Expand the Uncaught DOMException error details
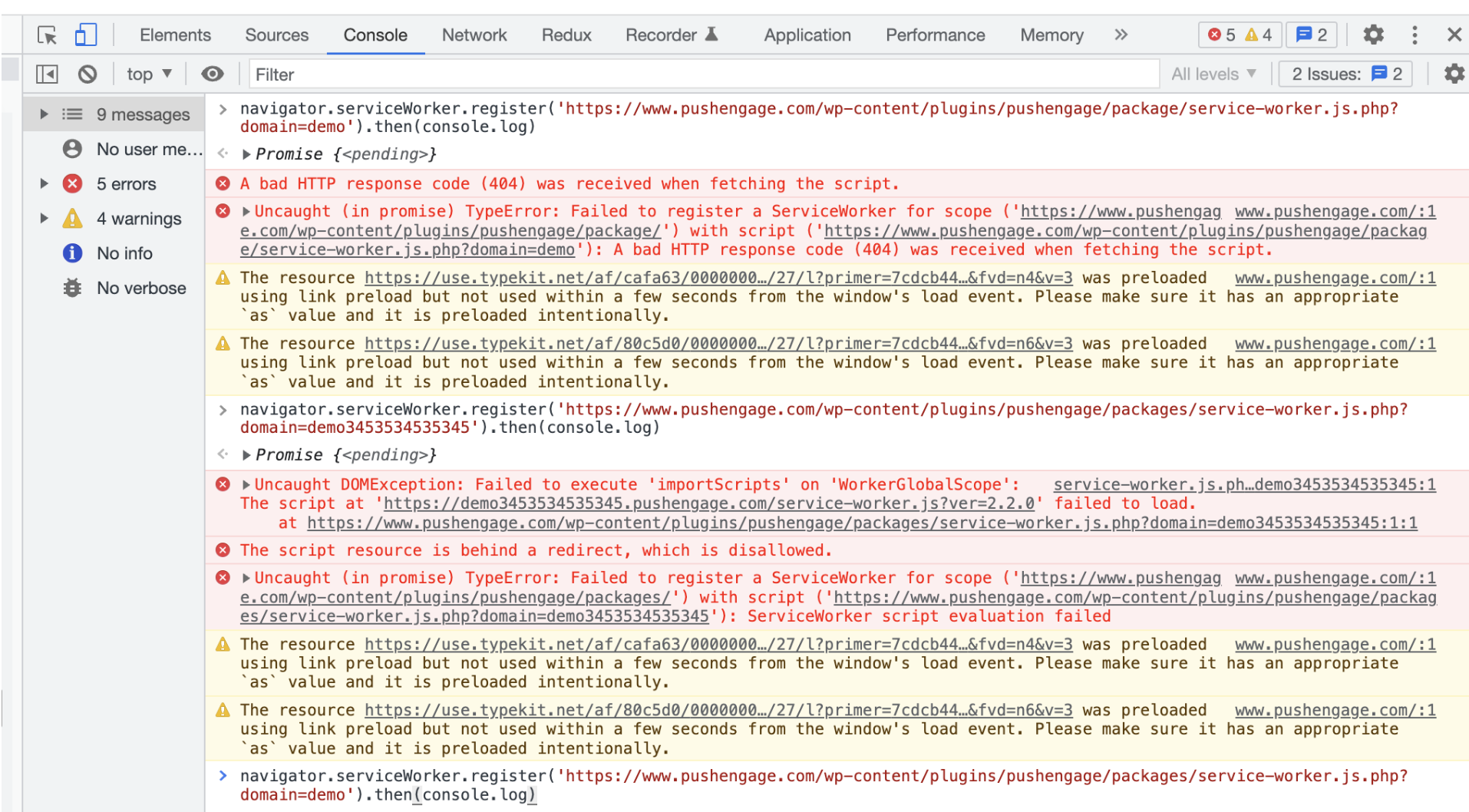This screenshot has height=812, width=1469. [x=246, y=484]
